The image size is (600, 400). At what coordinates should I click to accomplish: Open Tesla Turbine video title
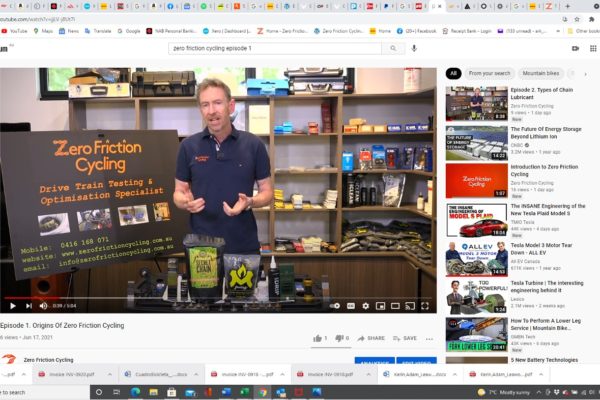click(x=547, y=287)
